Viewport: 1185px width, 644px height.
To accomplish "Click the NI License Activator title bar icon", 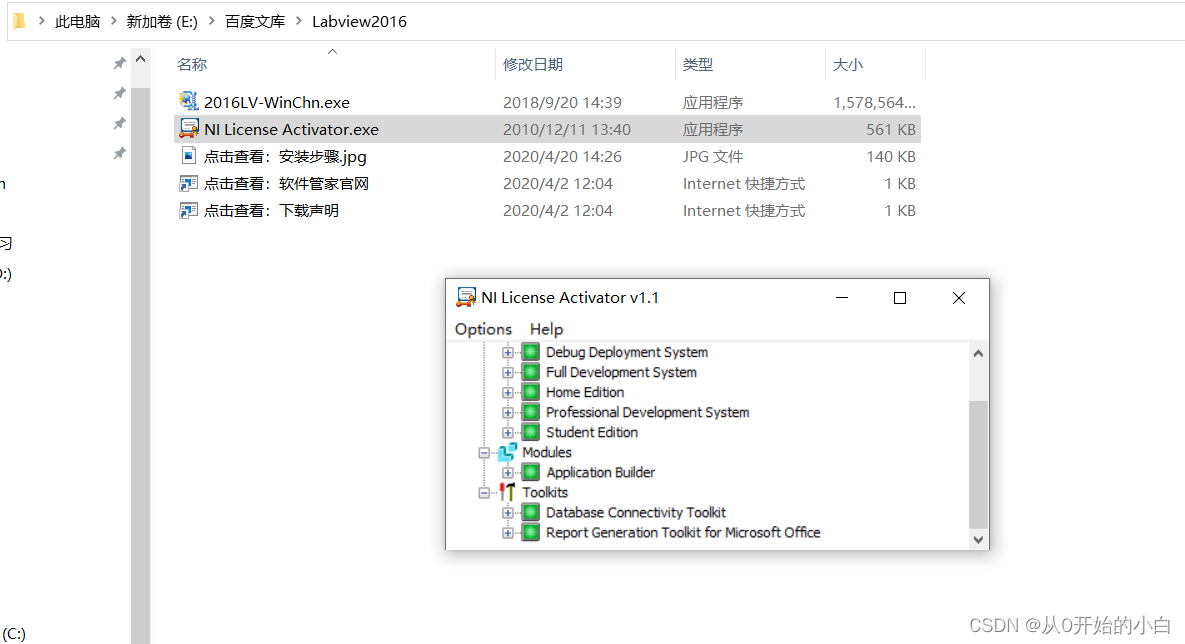I will tap(464, 297).
